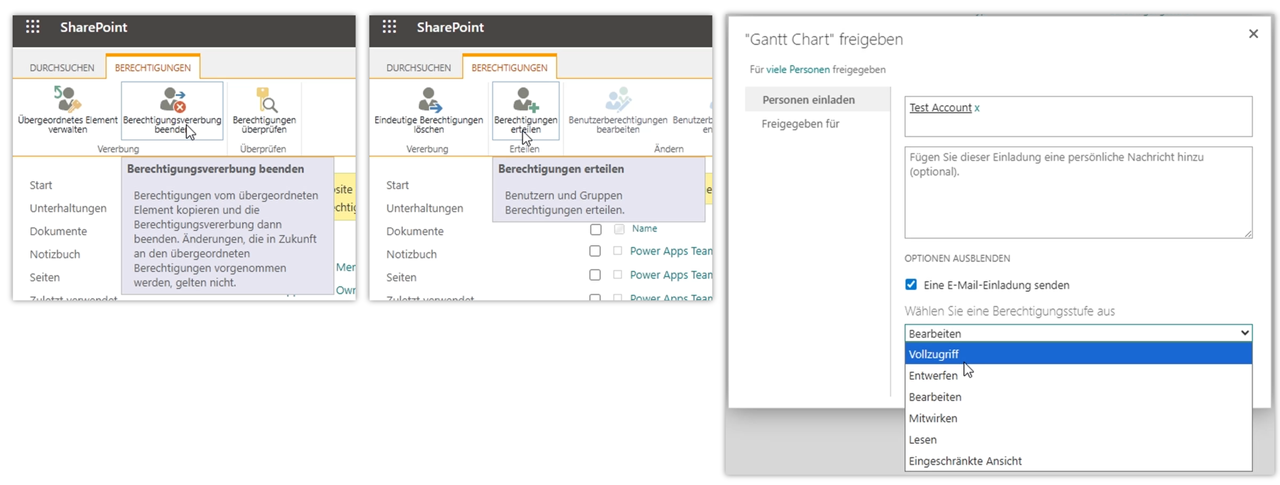Open Seiten in middle window navigation
Viewport: 1280px width, 485px height.
402,277
